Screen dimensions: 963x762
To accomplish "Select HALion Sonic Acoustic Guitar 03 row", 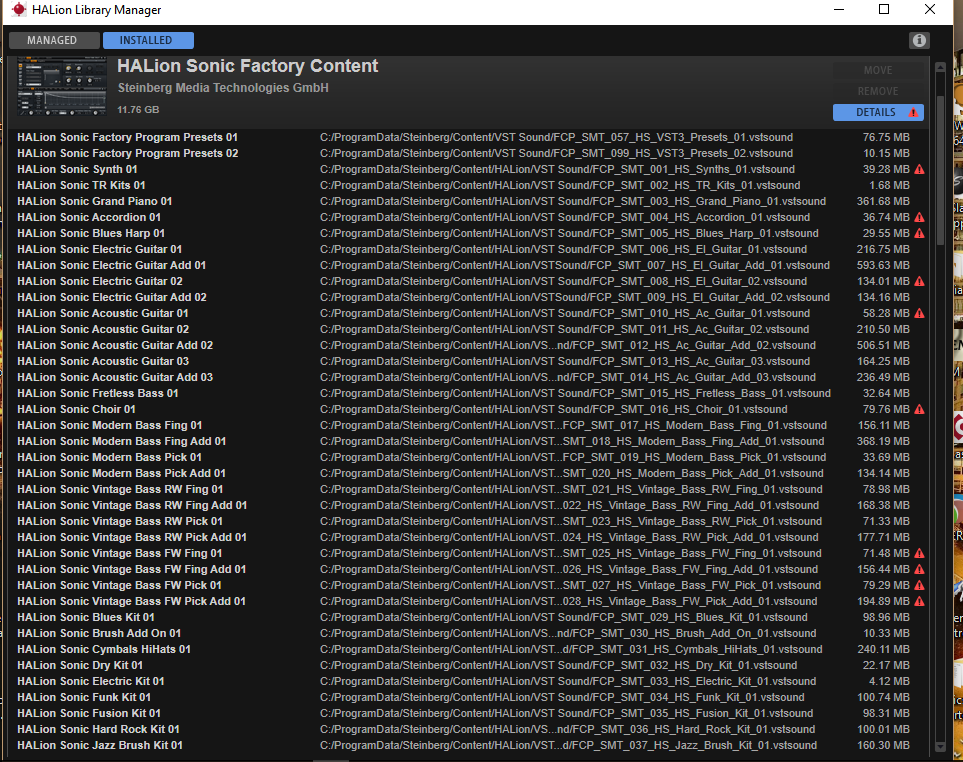I will tap(469, 361).
